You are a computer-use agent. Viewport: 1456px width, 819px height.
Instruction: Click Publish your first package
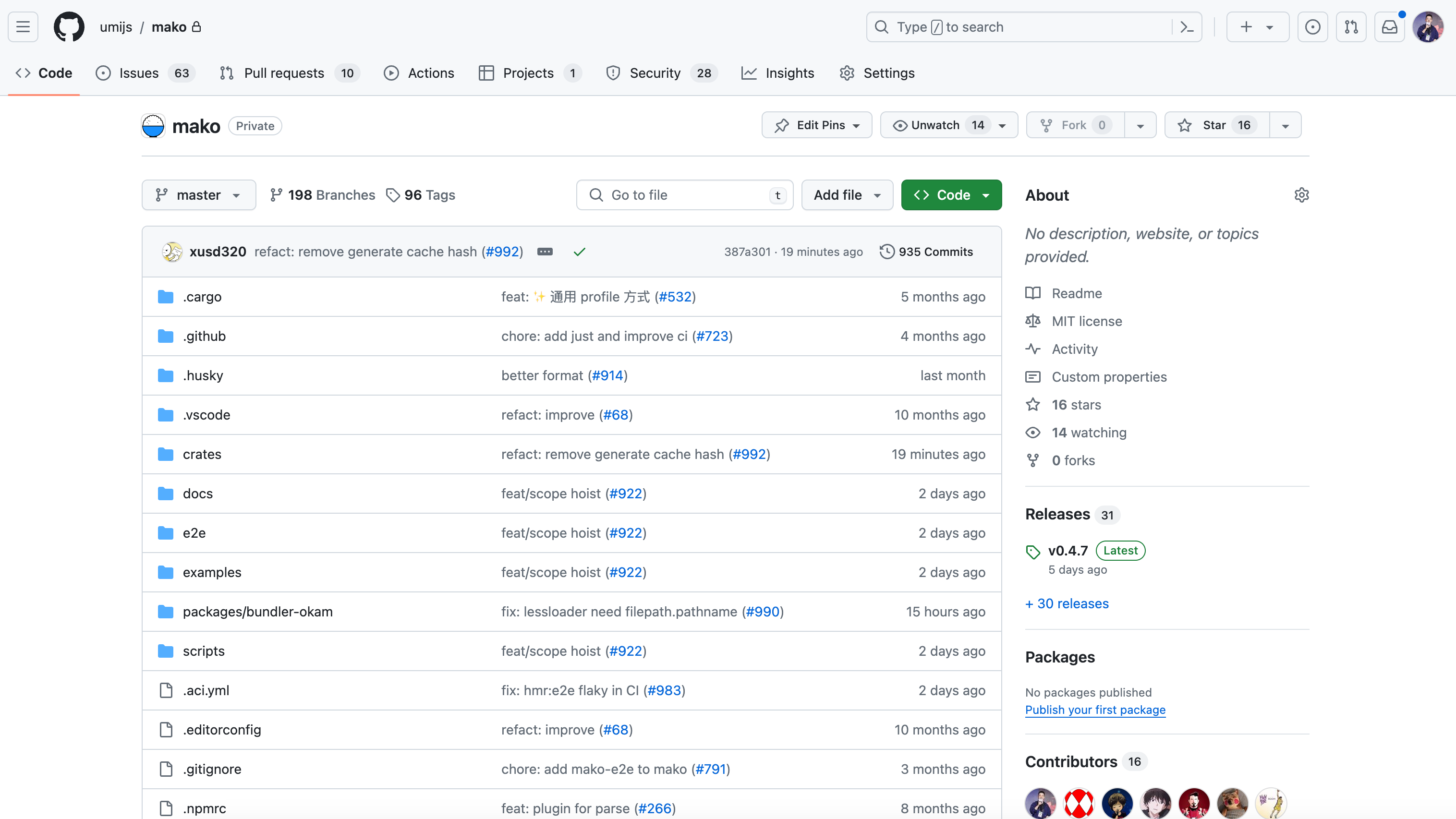1095,710
